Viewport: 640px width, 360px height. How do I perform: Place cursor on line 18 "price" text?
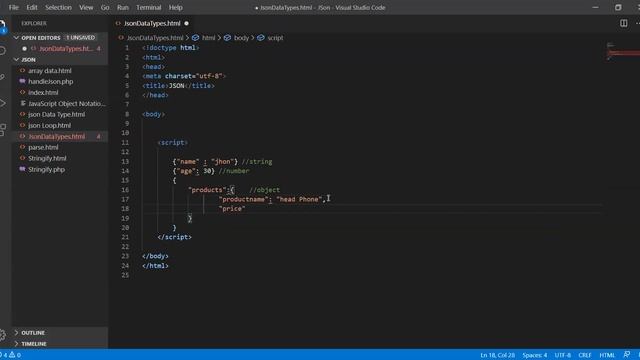(232, 209)
